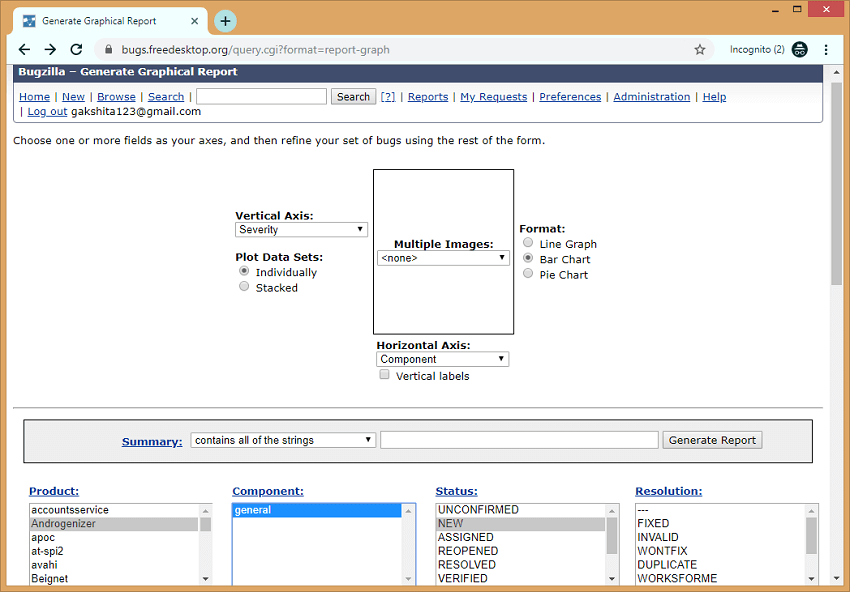Select accountsservice in Product list
The width and height of the screenshot is (850, 592).
pyautogui.click(x=114, y=510)
